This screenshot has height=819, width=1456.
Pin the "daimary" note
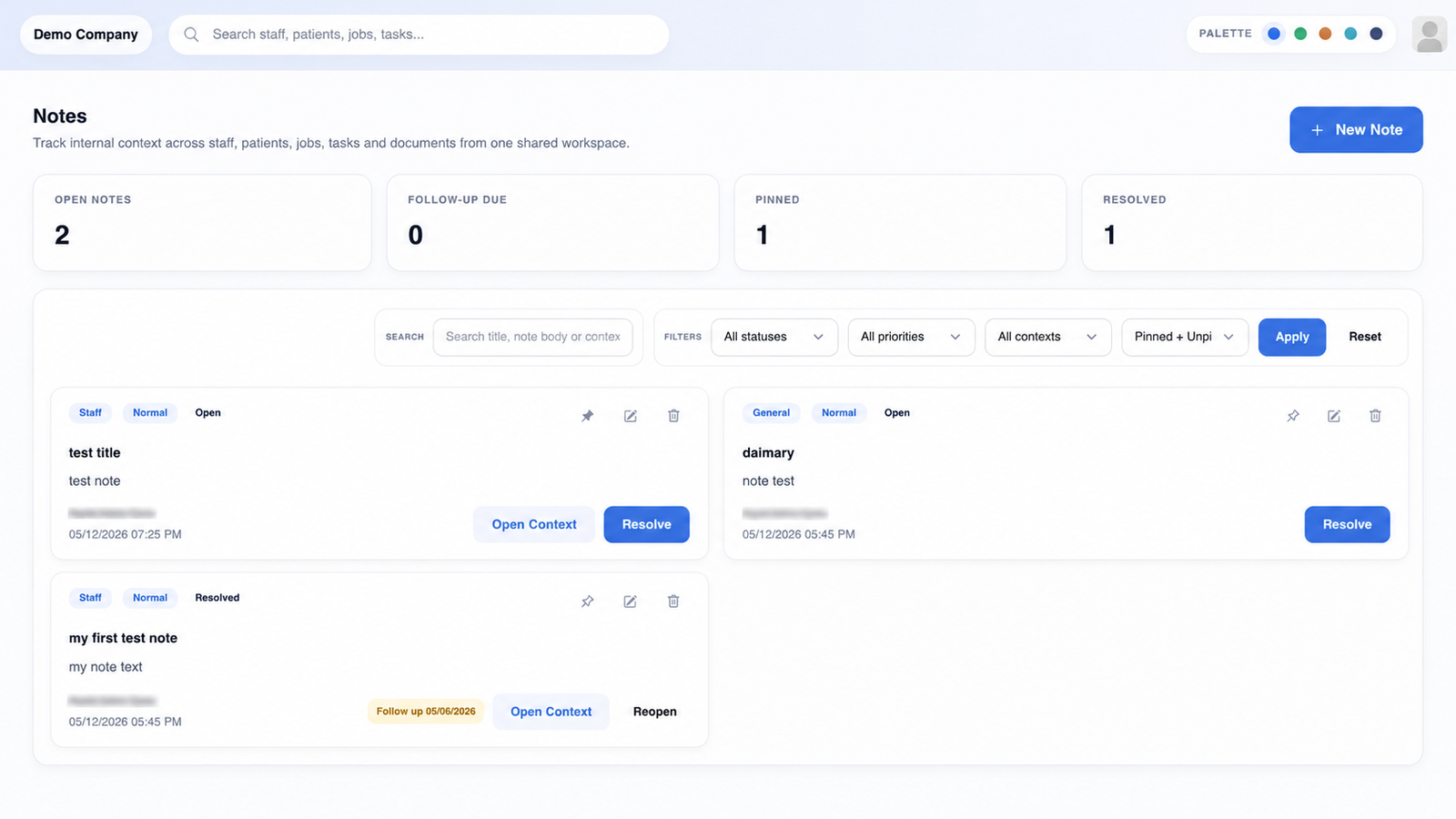click(1293, 416)
